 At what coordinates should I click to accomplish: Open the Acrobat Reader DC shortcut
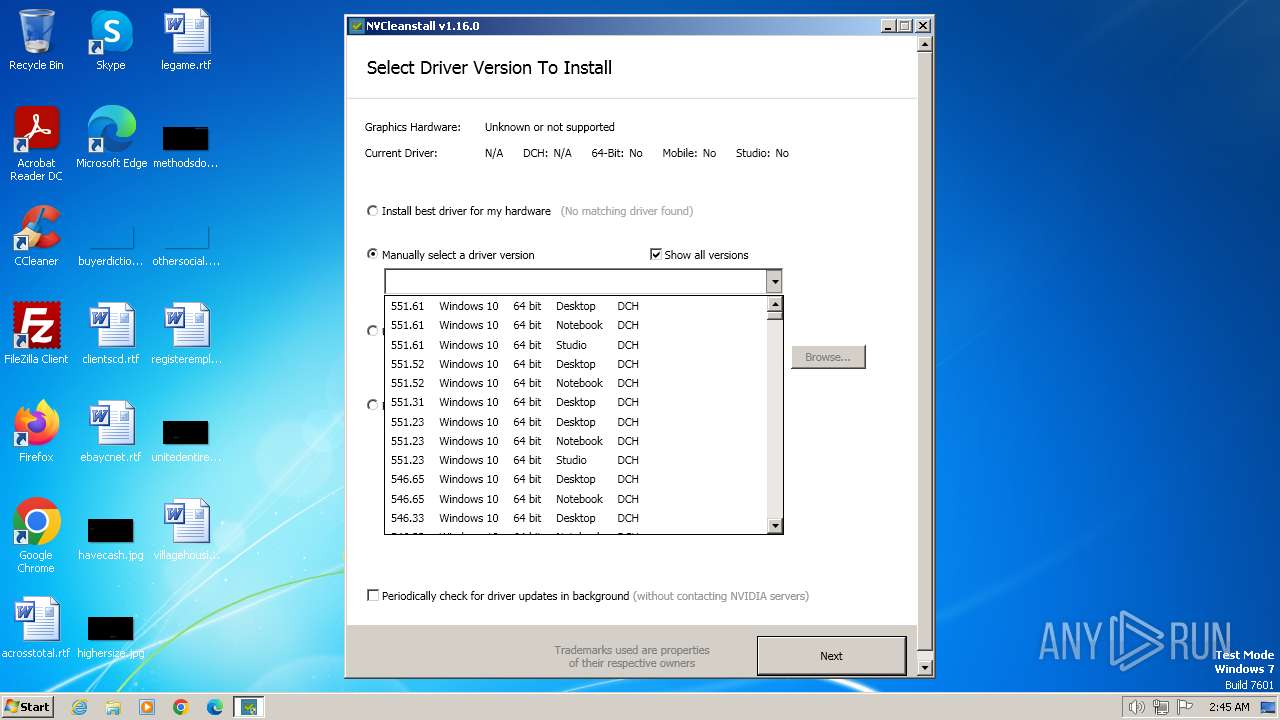click(36, 144)
